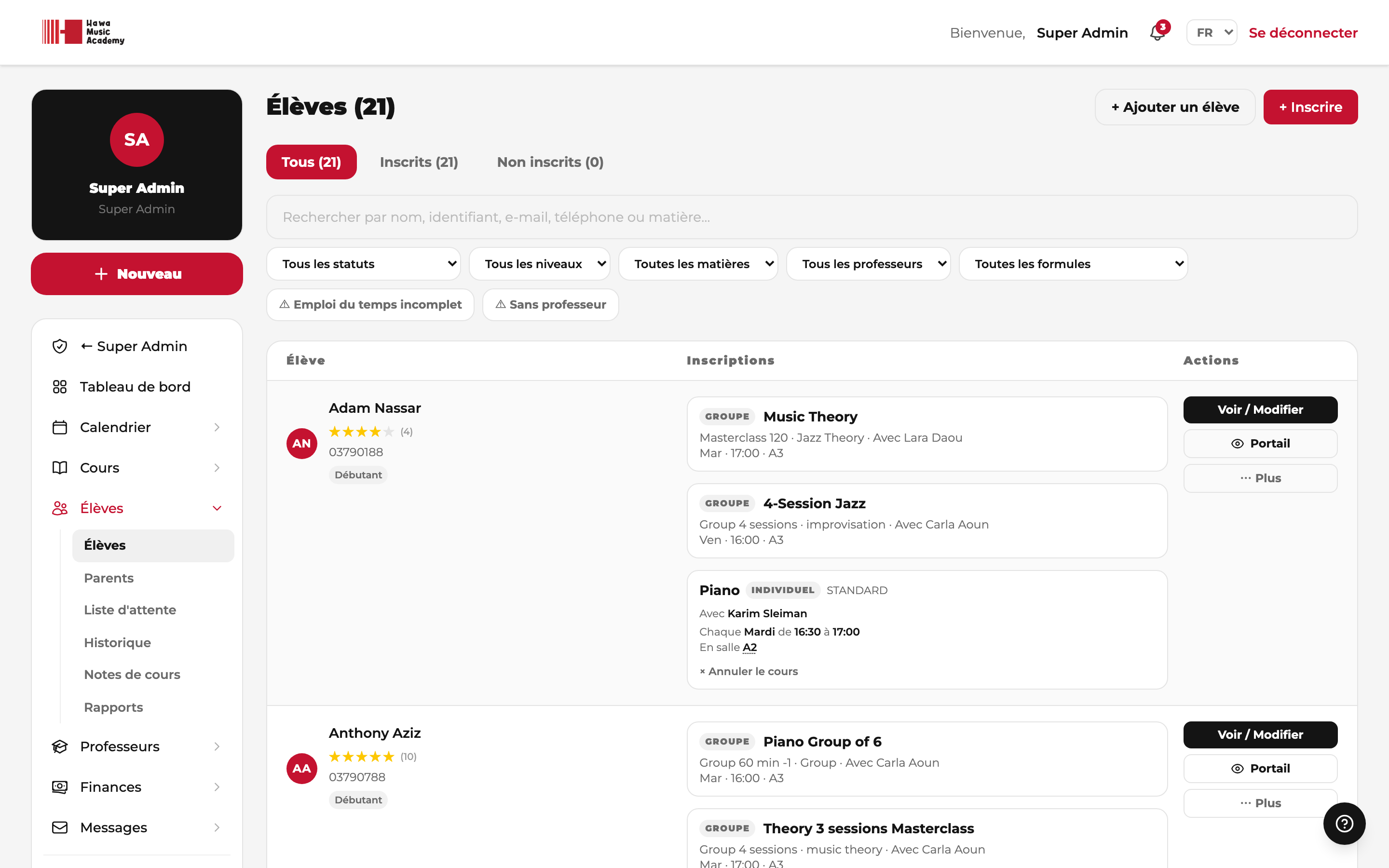Open the 4-Session Jazz group card
The width and height of the screenshot is (1389, 868).
pyautogui.click(x=927, y=521)
